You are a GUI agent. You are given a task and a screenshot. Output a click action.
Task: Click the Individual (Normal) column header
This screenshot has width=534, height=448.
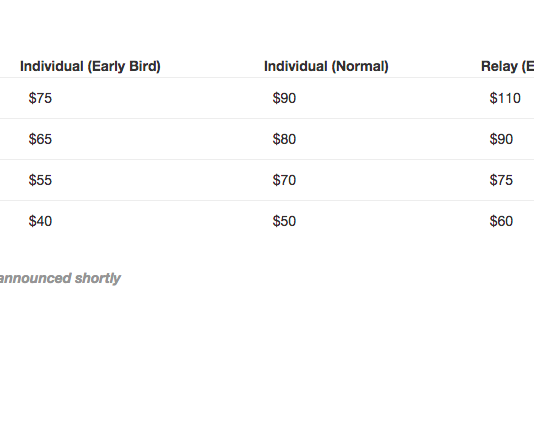coord(326,66)
